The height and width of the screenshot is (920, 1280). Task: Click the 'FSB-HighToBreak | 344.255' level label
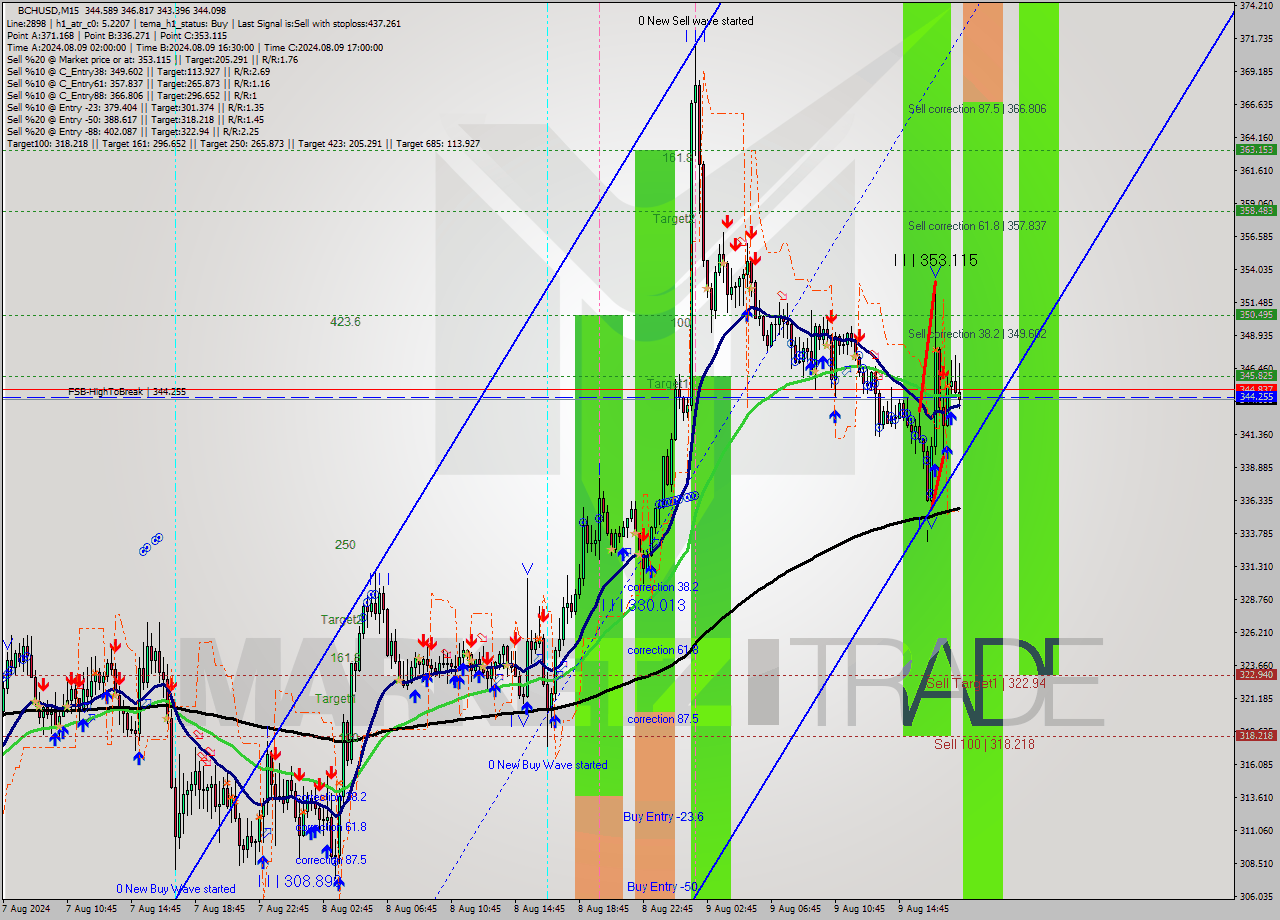127,392
